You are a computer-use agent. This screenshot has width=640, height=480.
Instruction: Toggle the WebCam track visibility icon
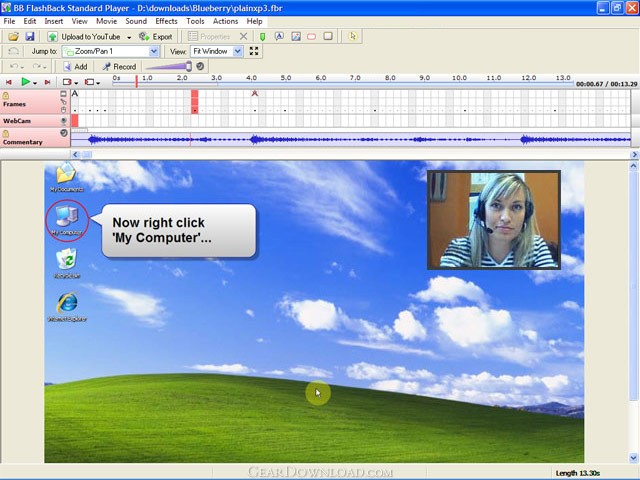click(x=64, y=121)
